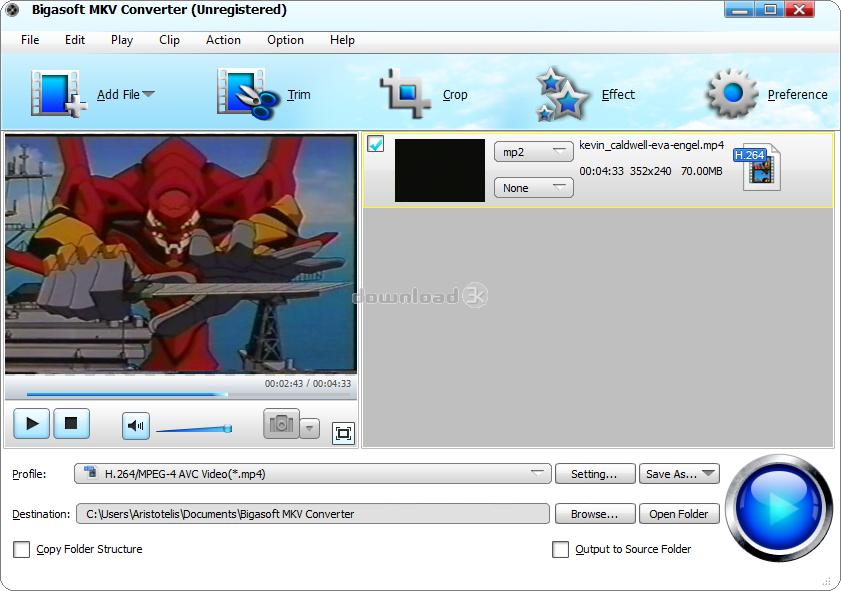Click the app icon in title bar
This screenshot has height=591, width=841.
point(12,10)
